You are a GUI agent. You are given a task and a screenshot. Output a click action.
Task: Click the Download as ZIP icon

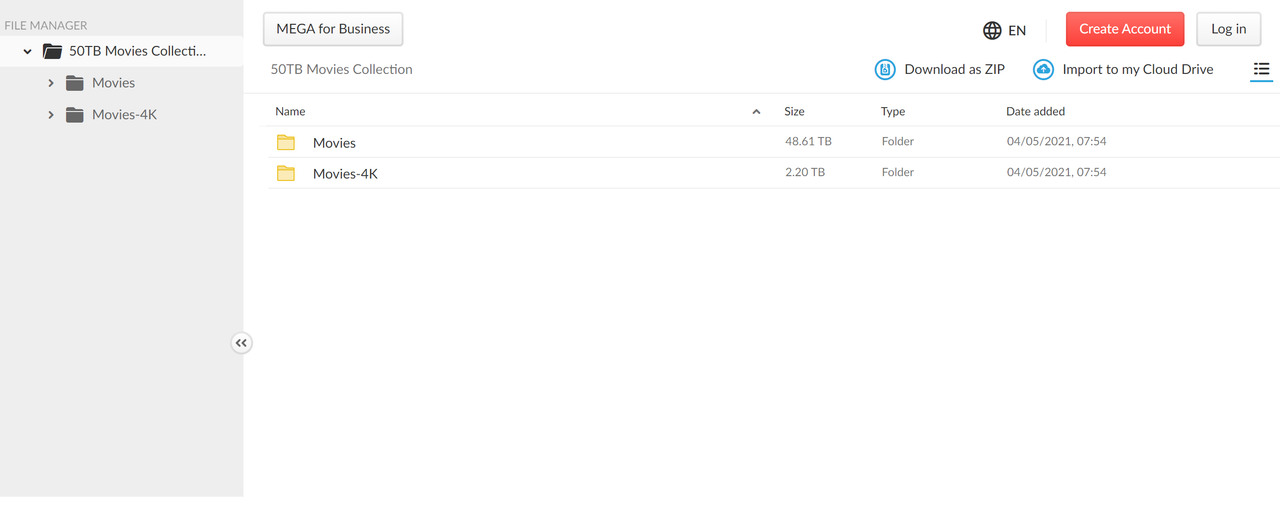click(x=885, y=69)
